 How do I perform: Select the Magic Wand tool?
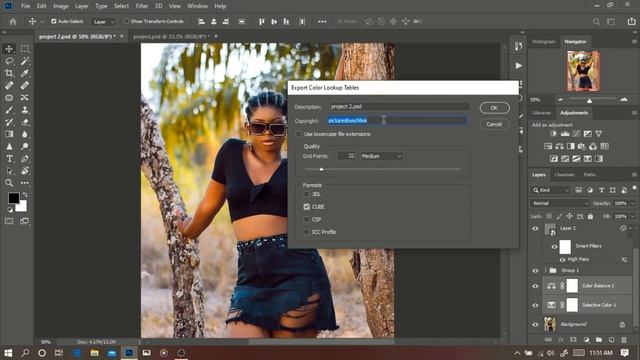25,61
